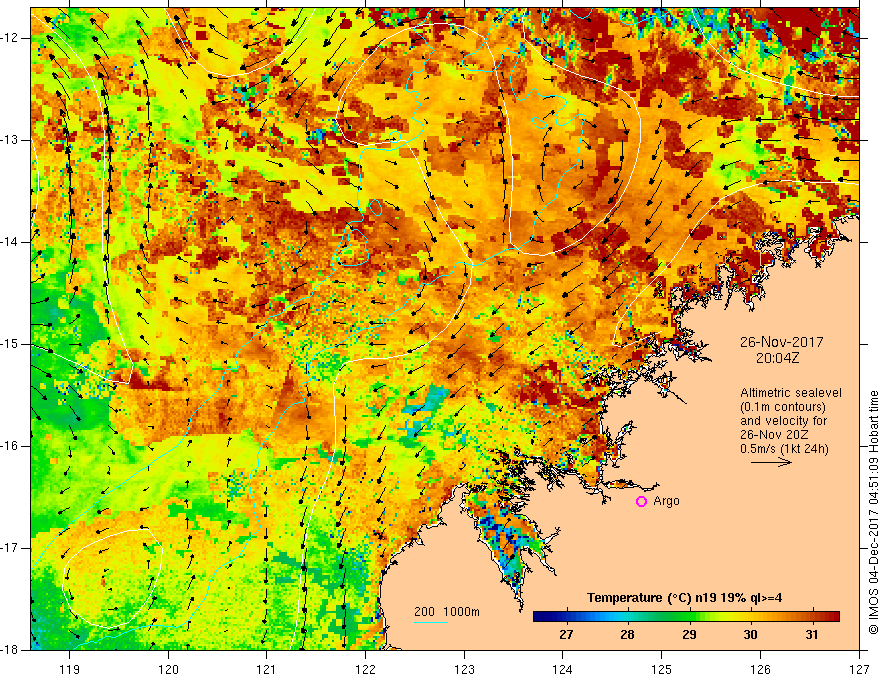Click longitude label 119
This screenshot has width=880, height=680.
click(70, 669)
